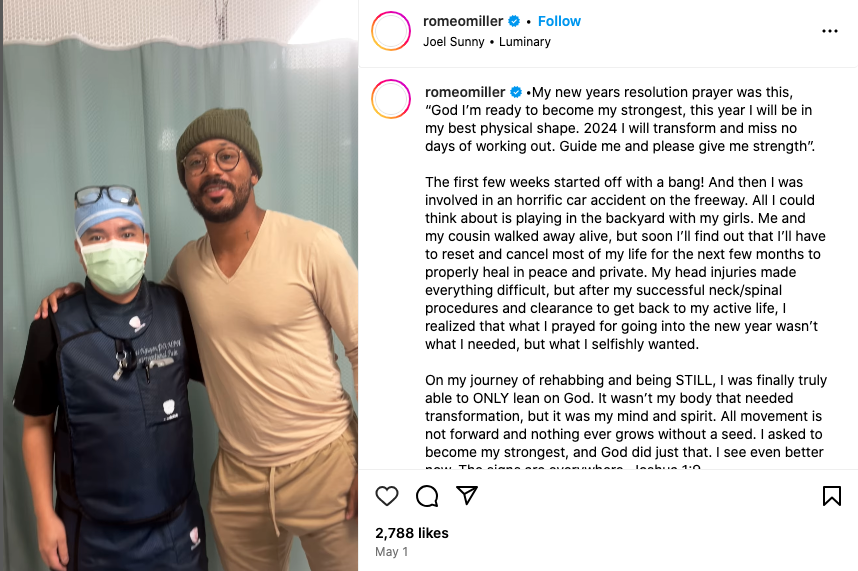The width and height of the screenshot is (858, 571).
Task: View the story from the header profile avatar
Action: (x=391, y=31)
